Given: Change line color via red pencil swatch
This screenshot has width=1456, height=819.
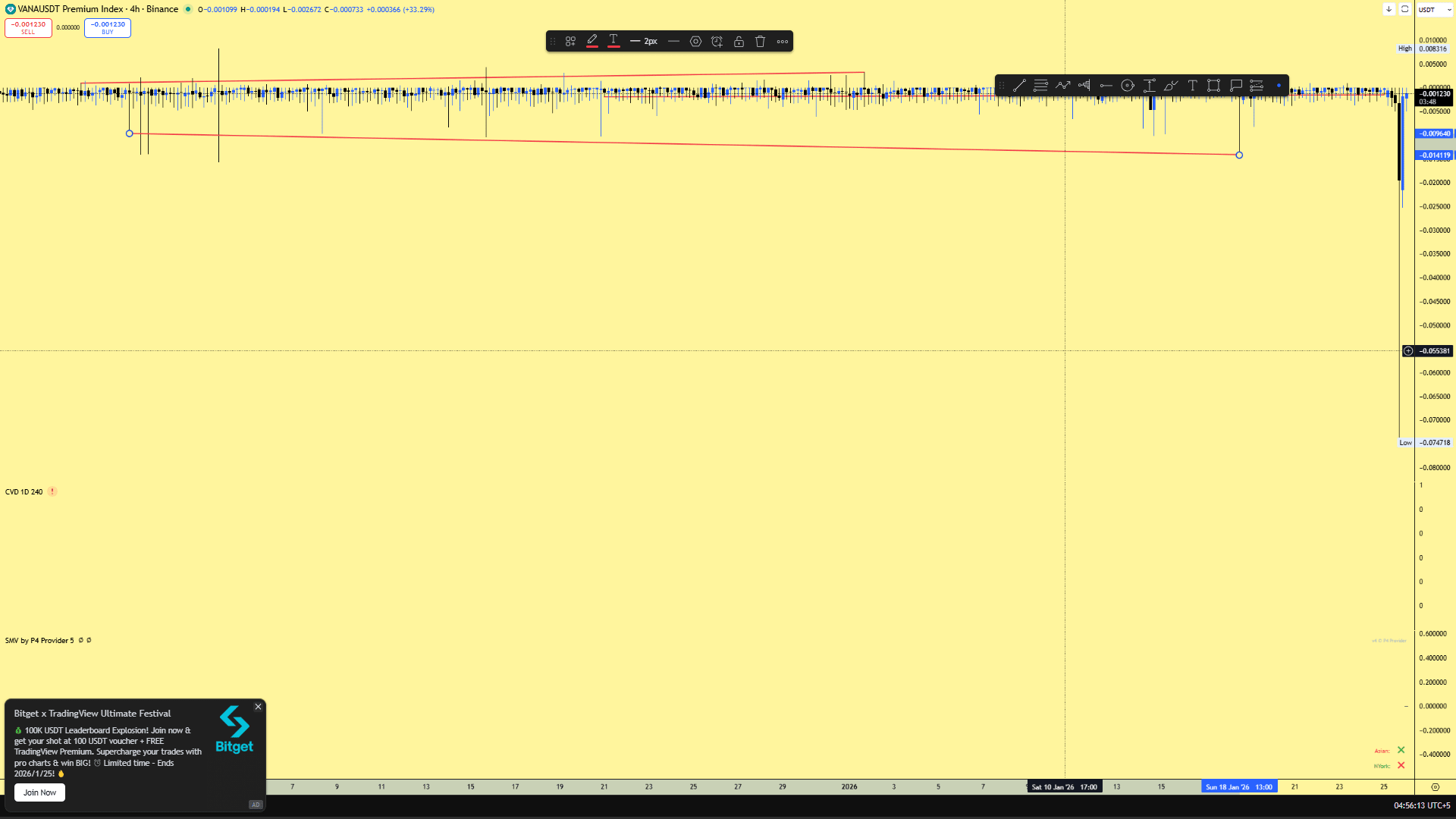Looking at the screenshot, I should coord(592,42).
